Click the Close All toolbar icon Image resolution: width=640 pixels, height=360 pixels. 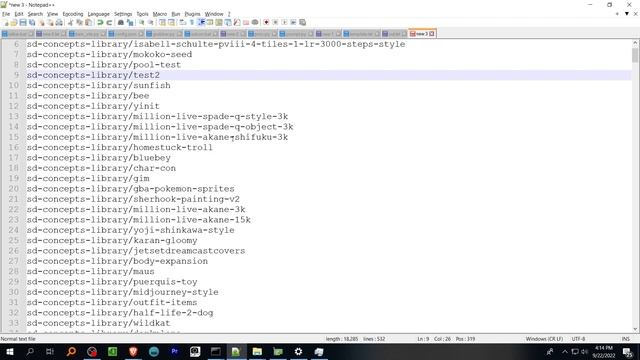coord(50,22)
